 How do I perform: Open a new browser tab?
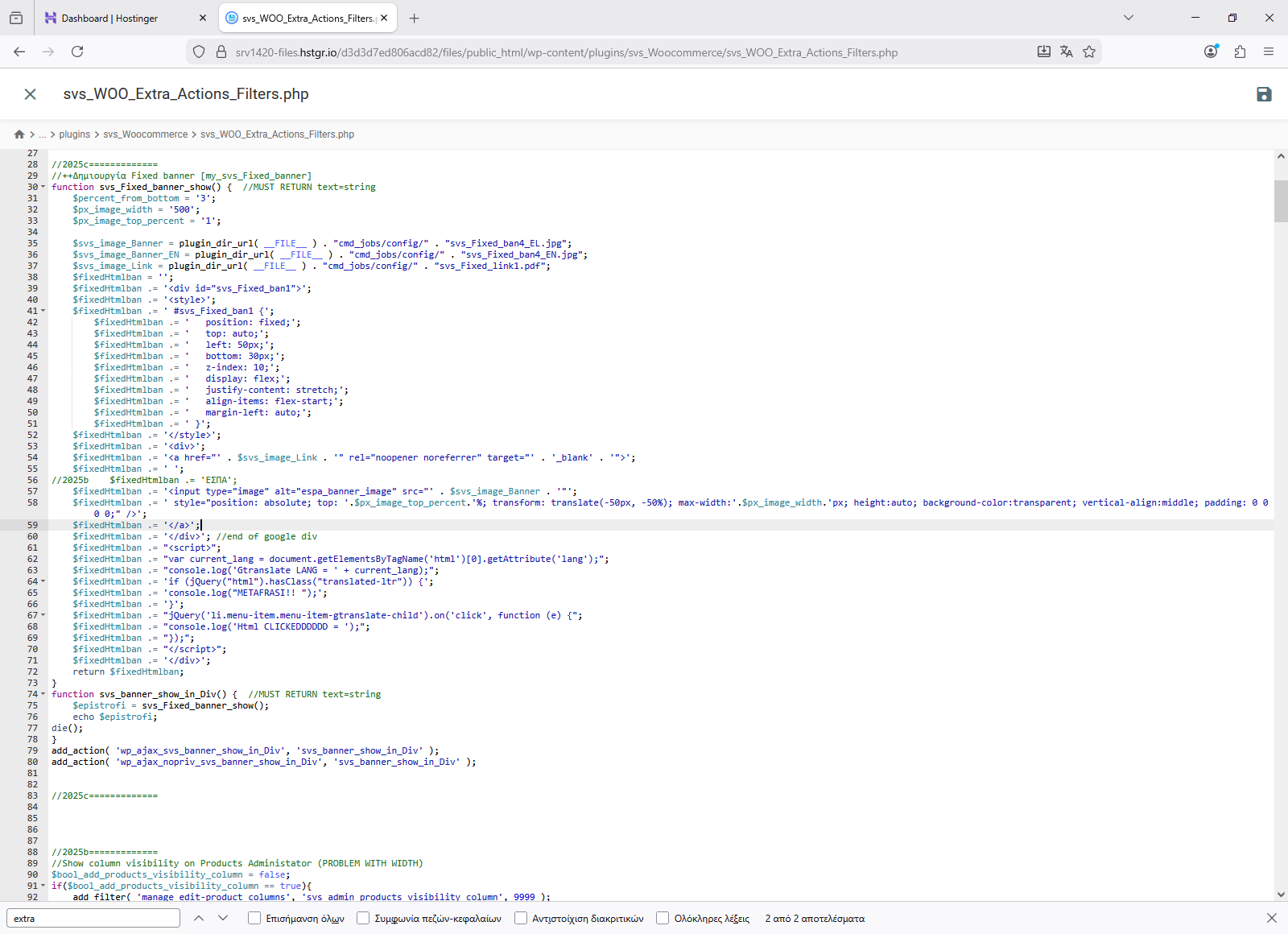(x=414, y=18)
